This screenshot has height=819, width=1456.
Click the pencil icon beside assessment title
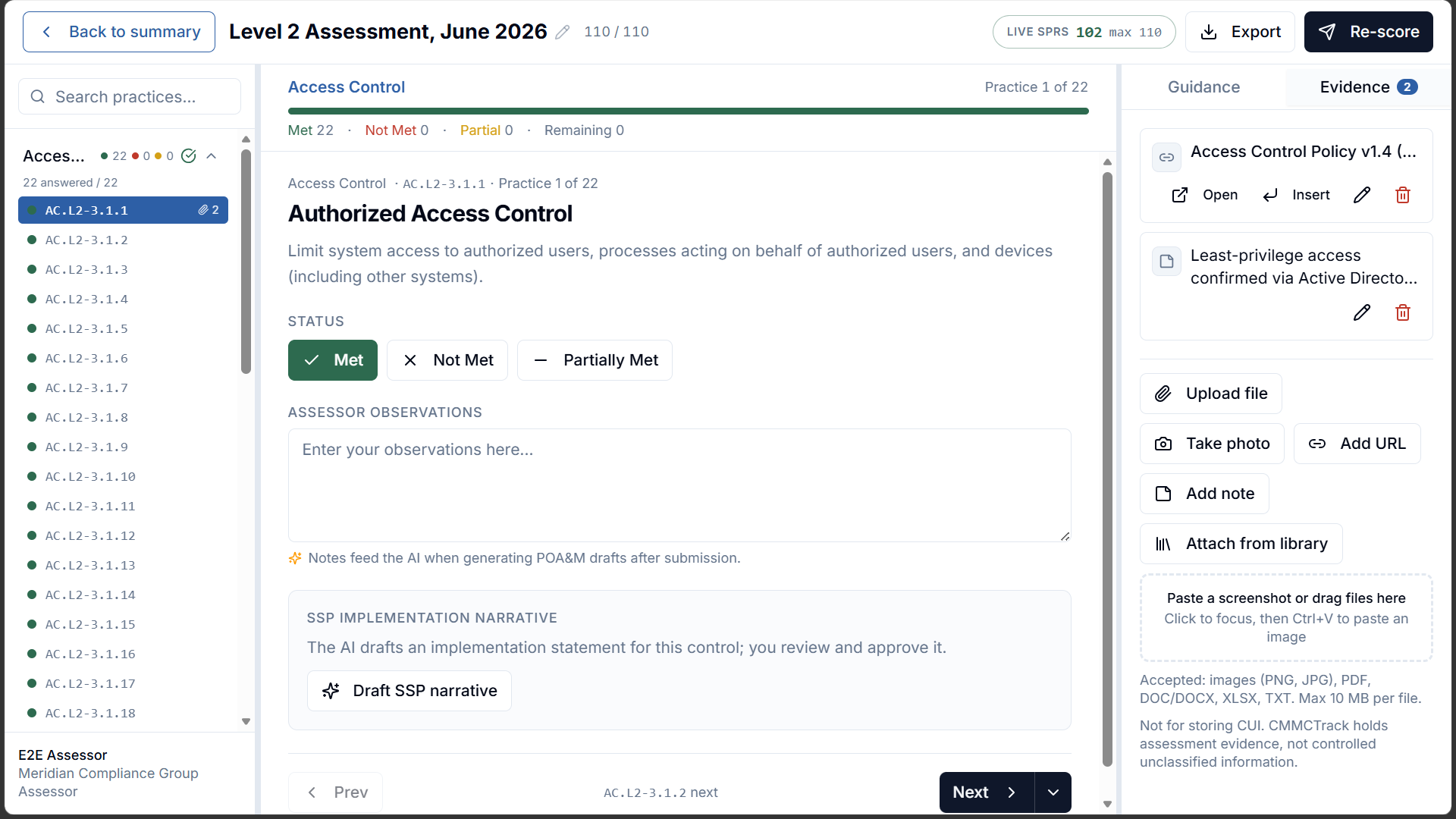click(562, 32)
